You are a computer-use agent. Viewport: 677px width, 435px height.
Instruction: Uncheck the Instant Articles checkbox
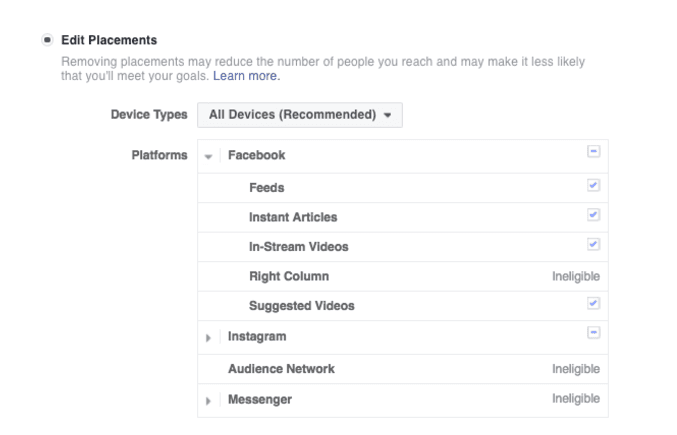(x=593, y=216)
